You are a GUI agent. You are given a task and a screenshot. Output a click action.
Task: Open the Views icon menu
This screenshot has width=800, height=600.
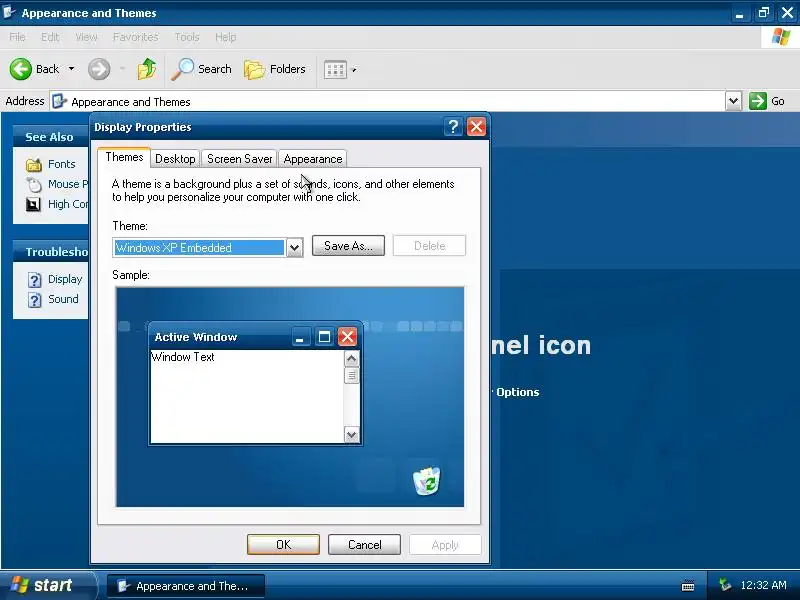[335, 70]
